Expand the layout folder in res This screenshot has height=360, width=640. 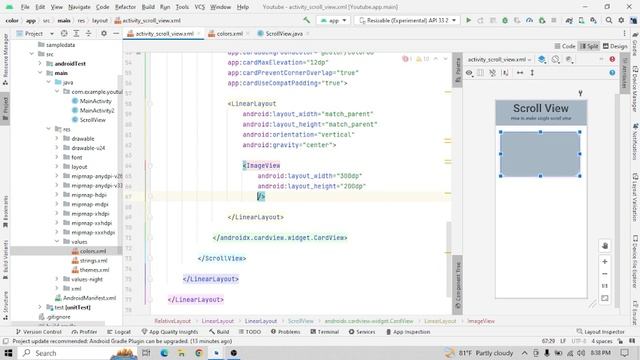tap(57, 167)
